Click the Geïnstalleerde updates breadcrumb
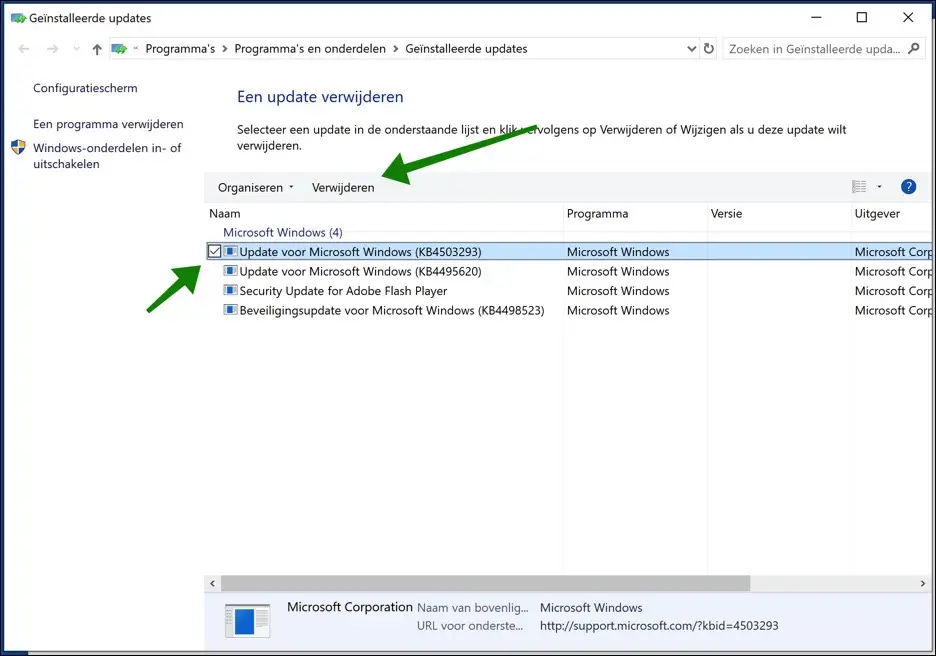Viewport: 936px width, 656px height. [x=466, y=49]
